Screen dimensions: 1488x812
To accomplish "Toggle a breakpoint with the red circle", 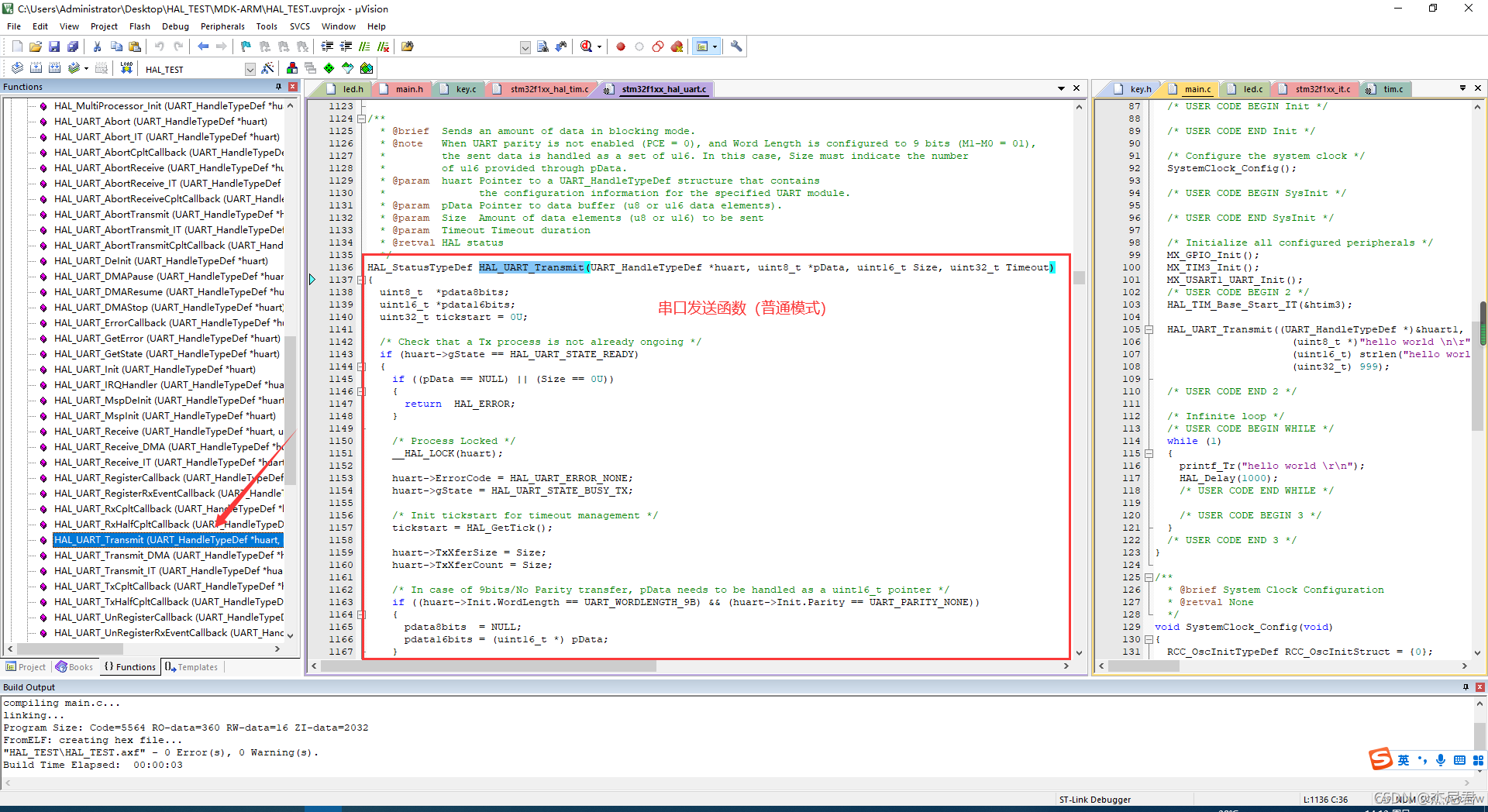I will click(620, 46).
